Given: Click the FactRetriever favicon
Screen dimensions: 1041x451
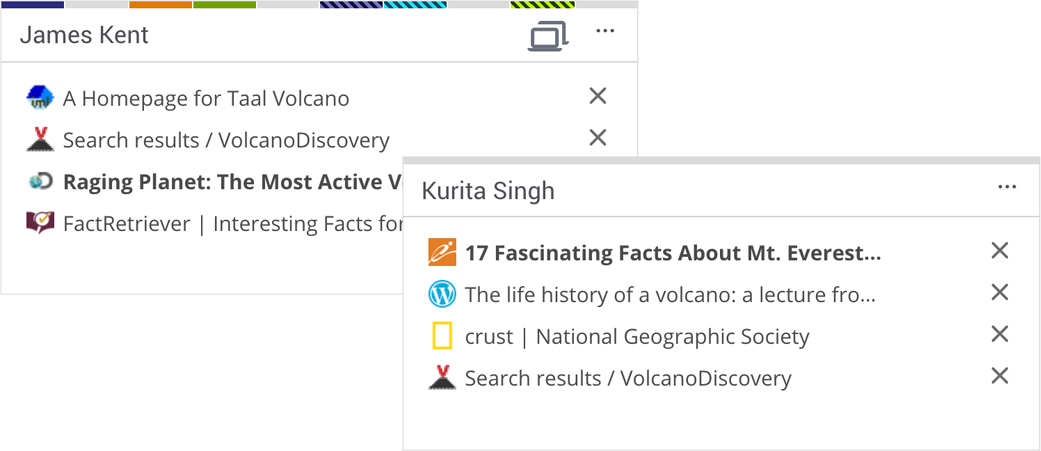Looking at the screenshot, I should [40, 223].
